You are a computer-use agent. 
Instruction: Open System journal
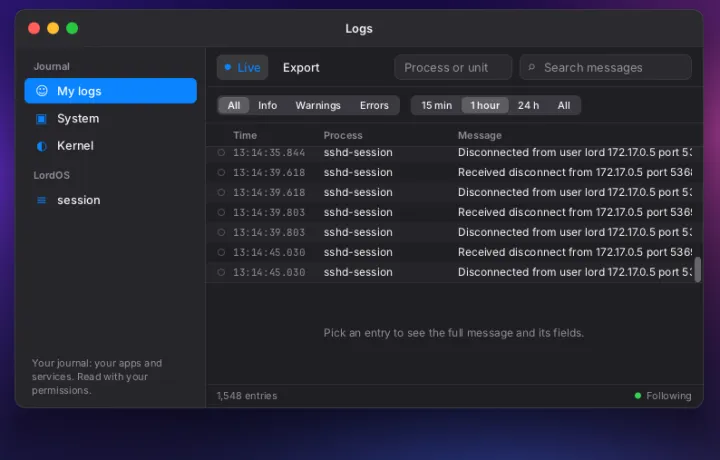point(111,119)
